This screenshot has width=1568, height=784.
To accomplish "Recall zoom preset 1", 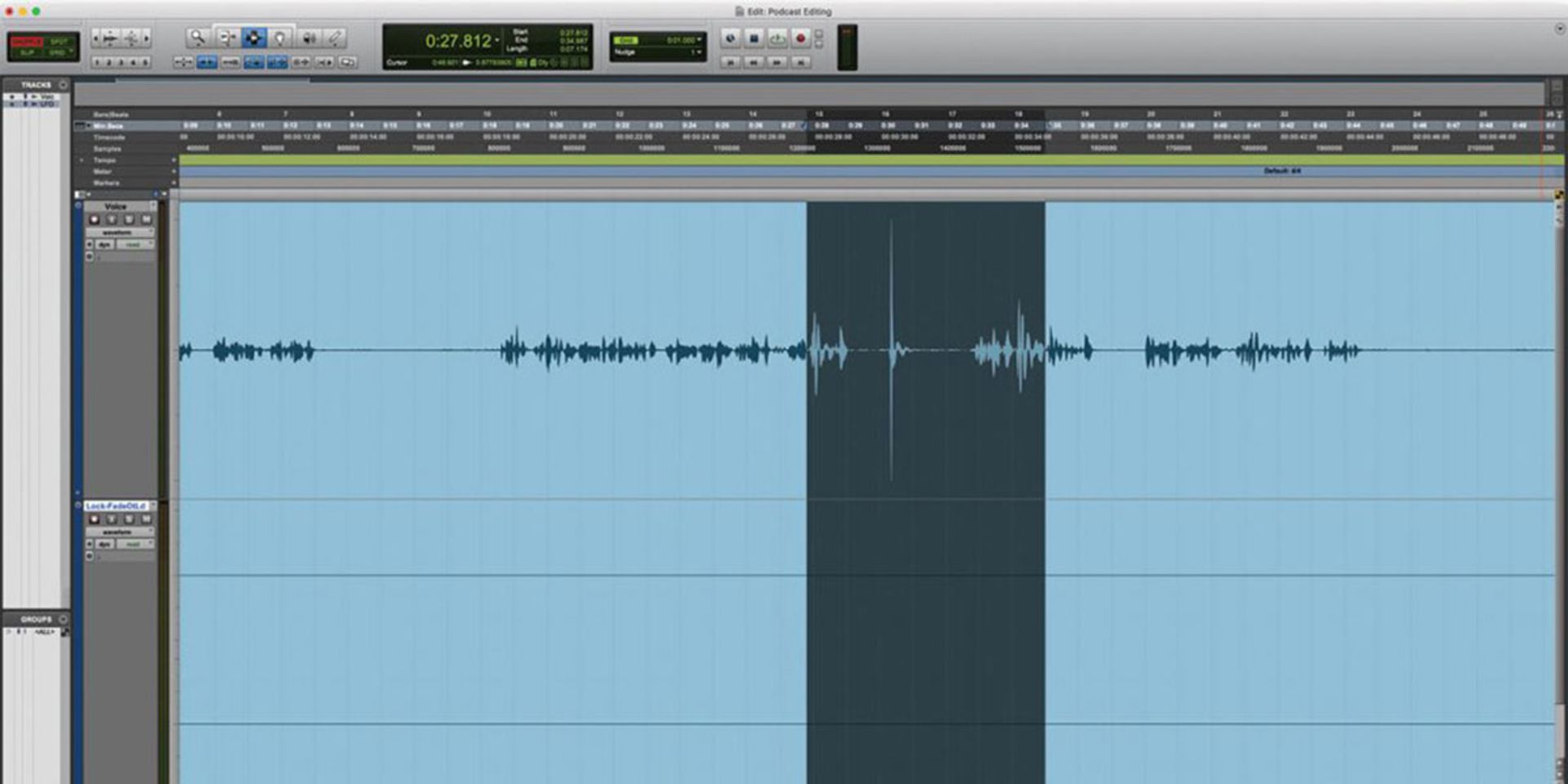I will (x=97, y=62).
